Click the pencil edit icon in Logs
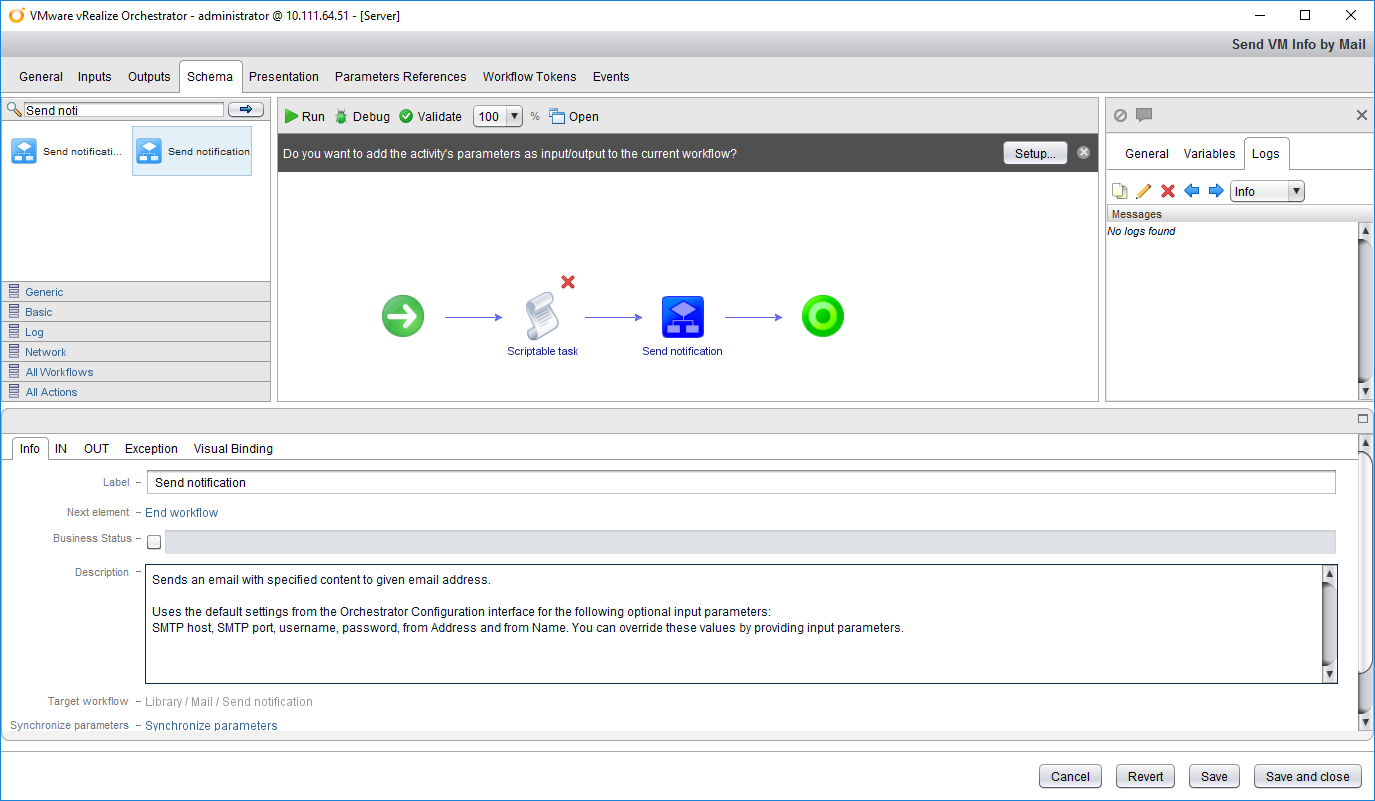 point(1143,191)
